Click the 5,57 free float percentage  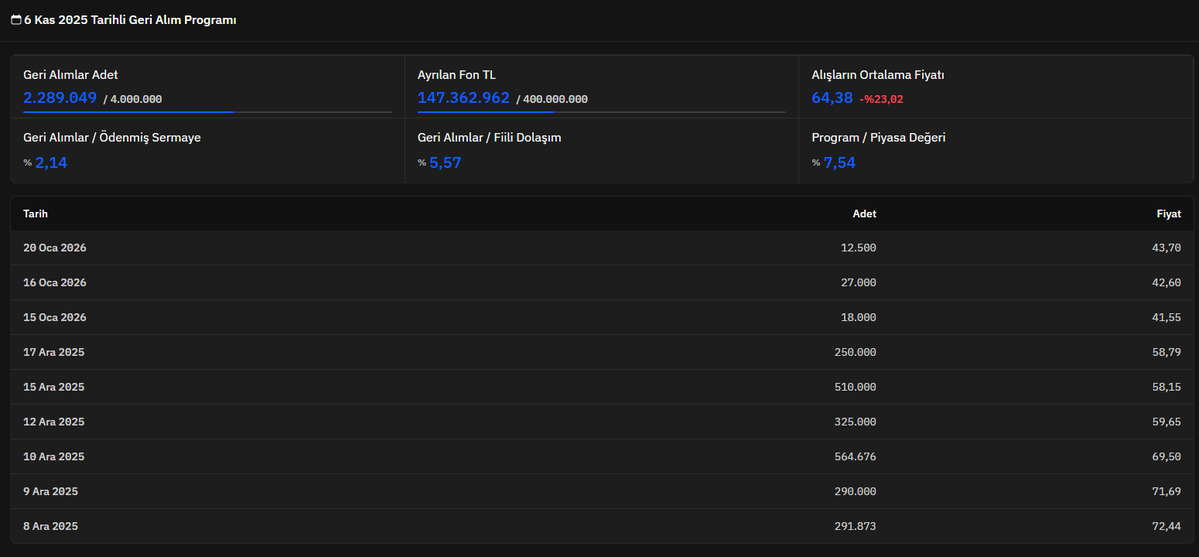coord(445,162)
